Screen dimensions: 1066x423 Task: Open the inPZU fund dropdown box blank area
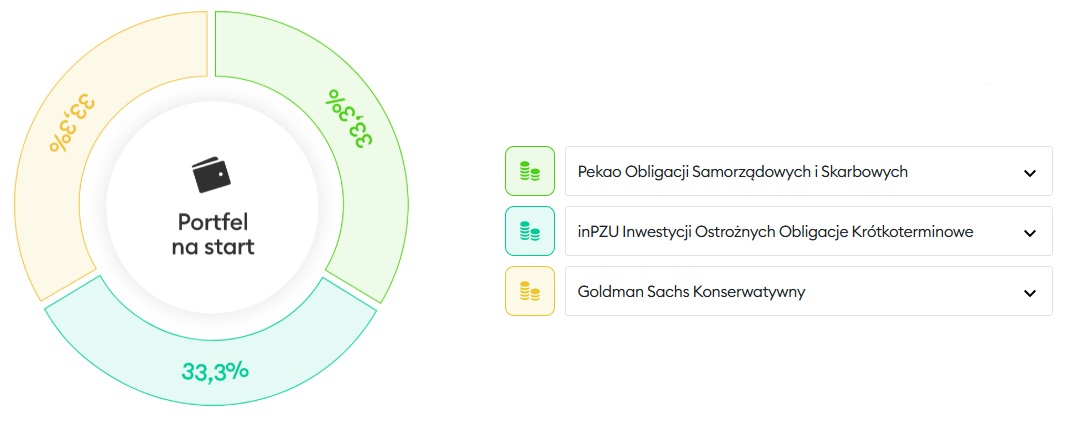(x=998, y=231)
